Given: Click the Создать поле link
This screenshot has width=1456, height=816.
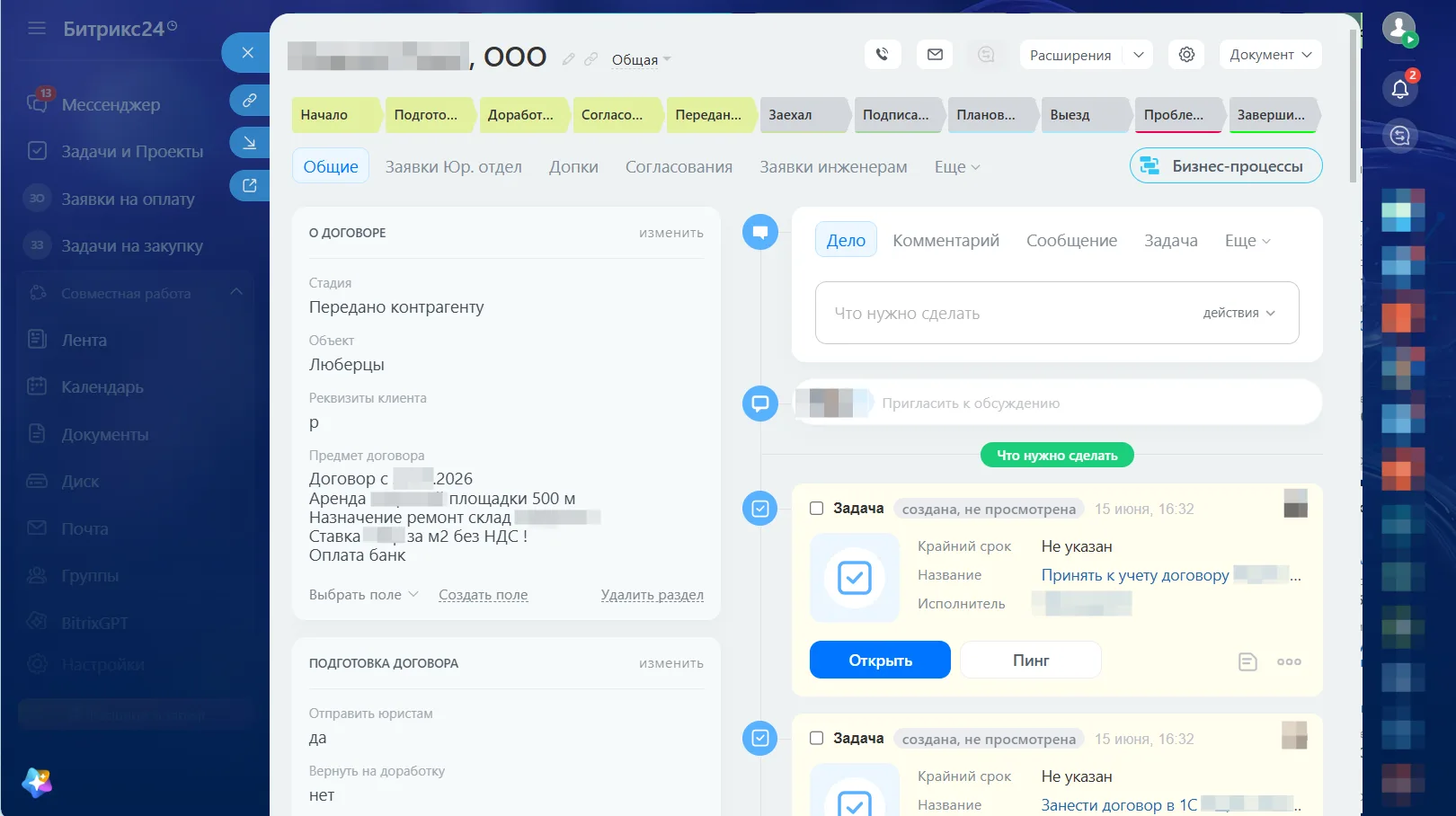Looking at the screenshot, I should click(484, 595).
